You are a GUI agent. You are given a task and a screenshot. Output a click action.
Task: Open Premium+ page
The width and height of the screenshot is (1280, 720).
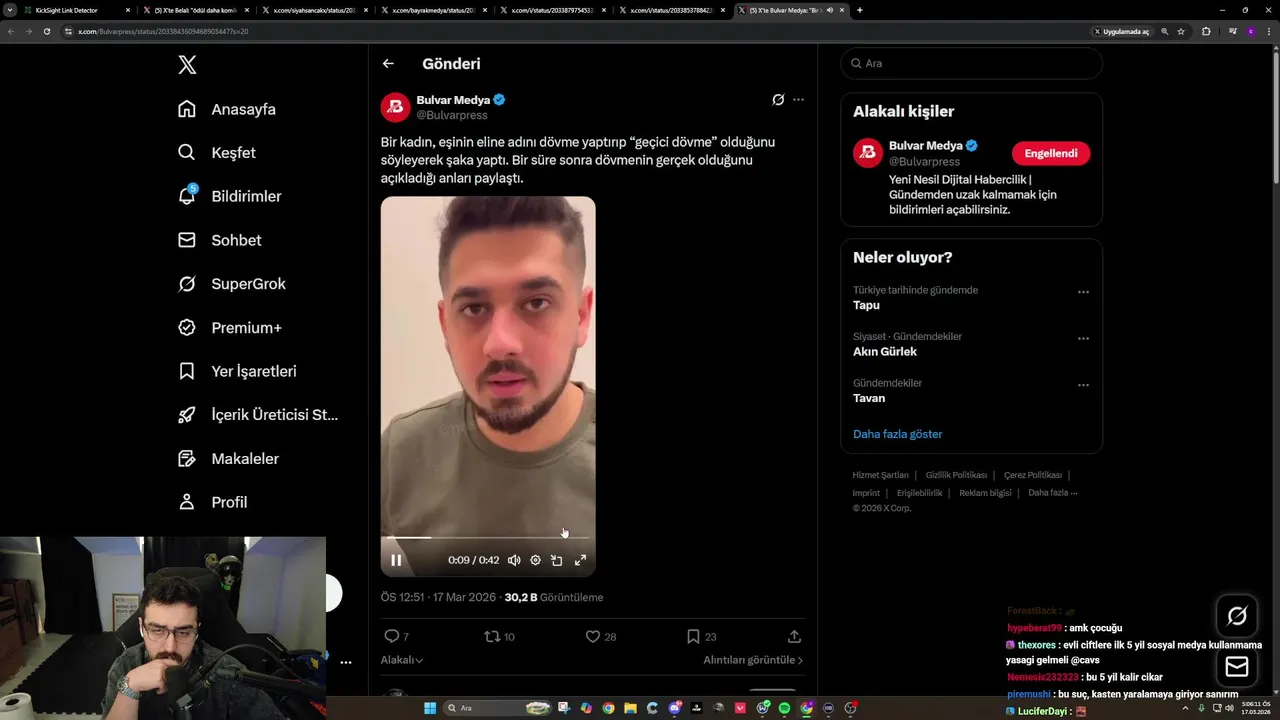(229, 327)
